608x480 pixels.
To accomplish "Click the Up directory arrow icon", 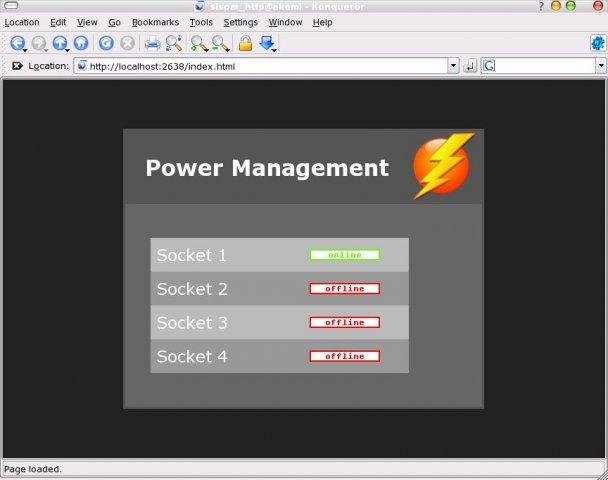I will (x=60, y=43).
